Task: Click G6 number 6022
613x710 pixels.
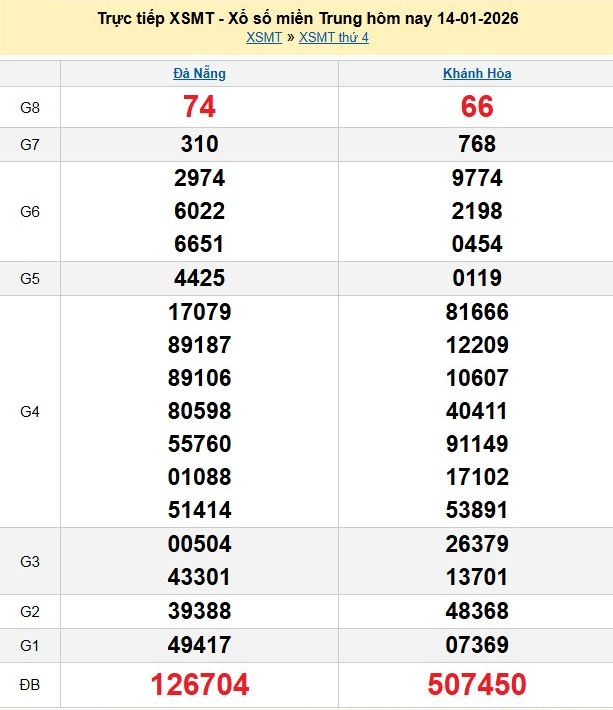Action: 199,211
